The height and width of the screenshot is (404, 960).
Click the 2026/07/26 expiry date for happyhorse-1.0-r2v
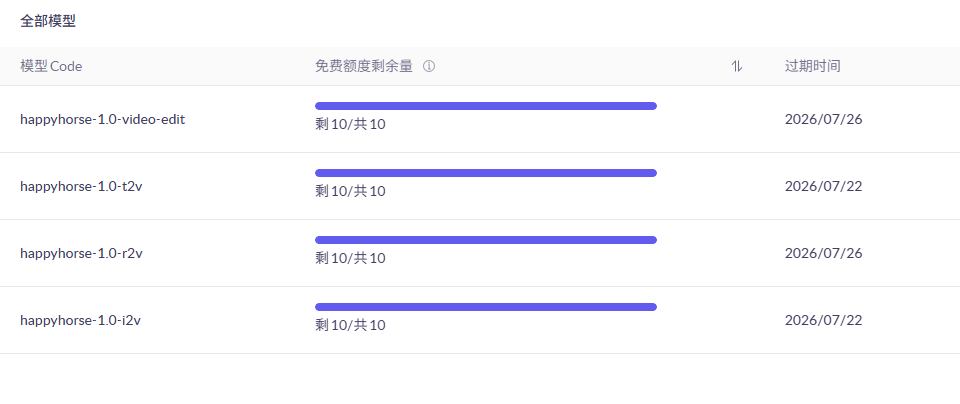pyautogui.click(x=823, y=253)
